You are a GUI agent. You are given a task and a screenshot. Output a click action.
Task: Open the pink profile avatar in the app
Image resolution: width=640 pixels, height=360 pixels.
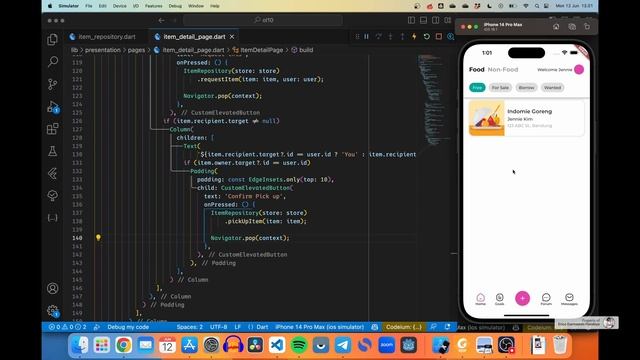point(579,69)
